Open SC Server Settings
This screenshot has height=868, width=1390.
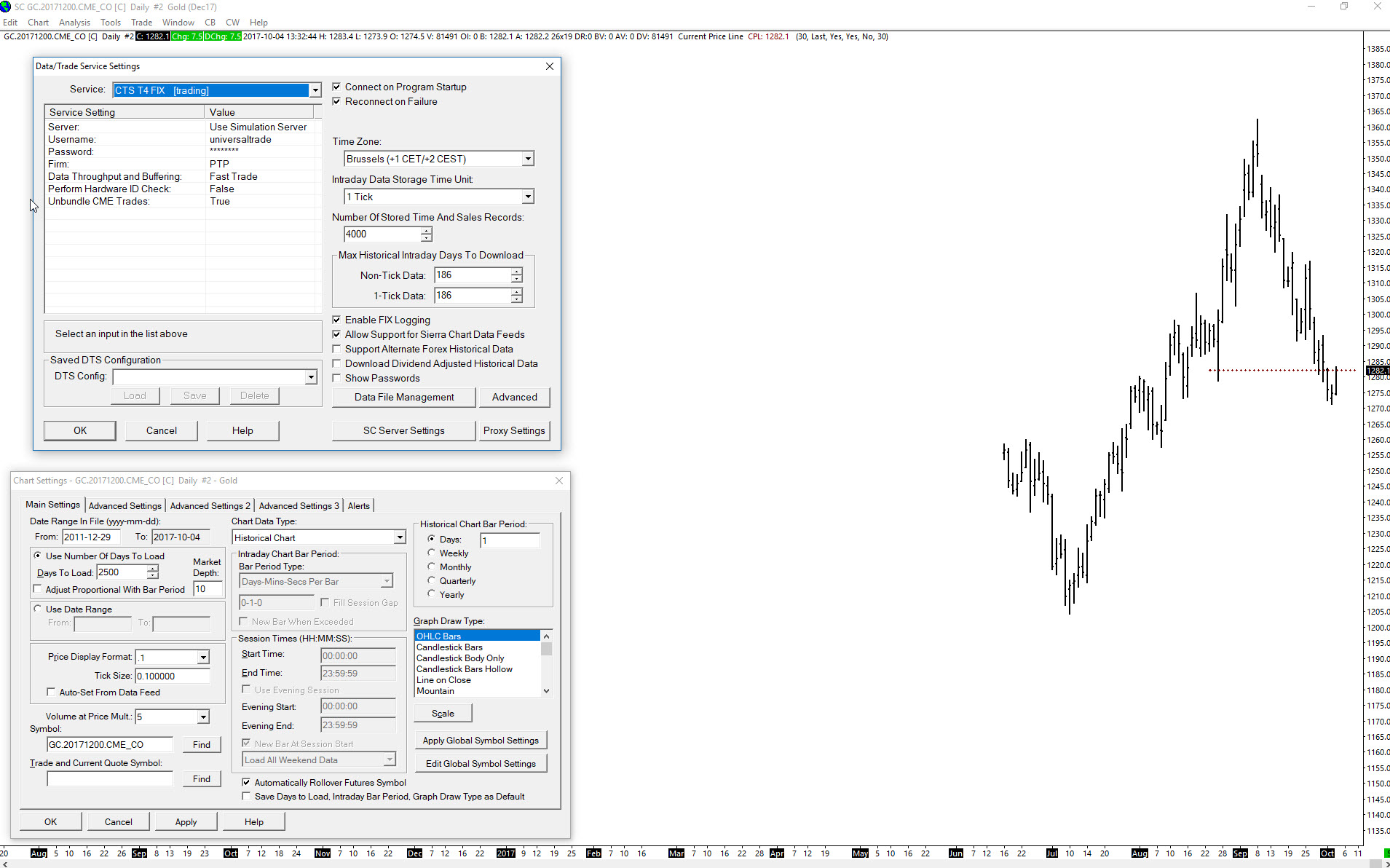point(404,430)
